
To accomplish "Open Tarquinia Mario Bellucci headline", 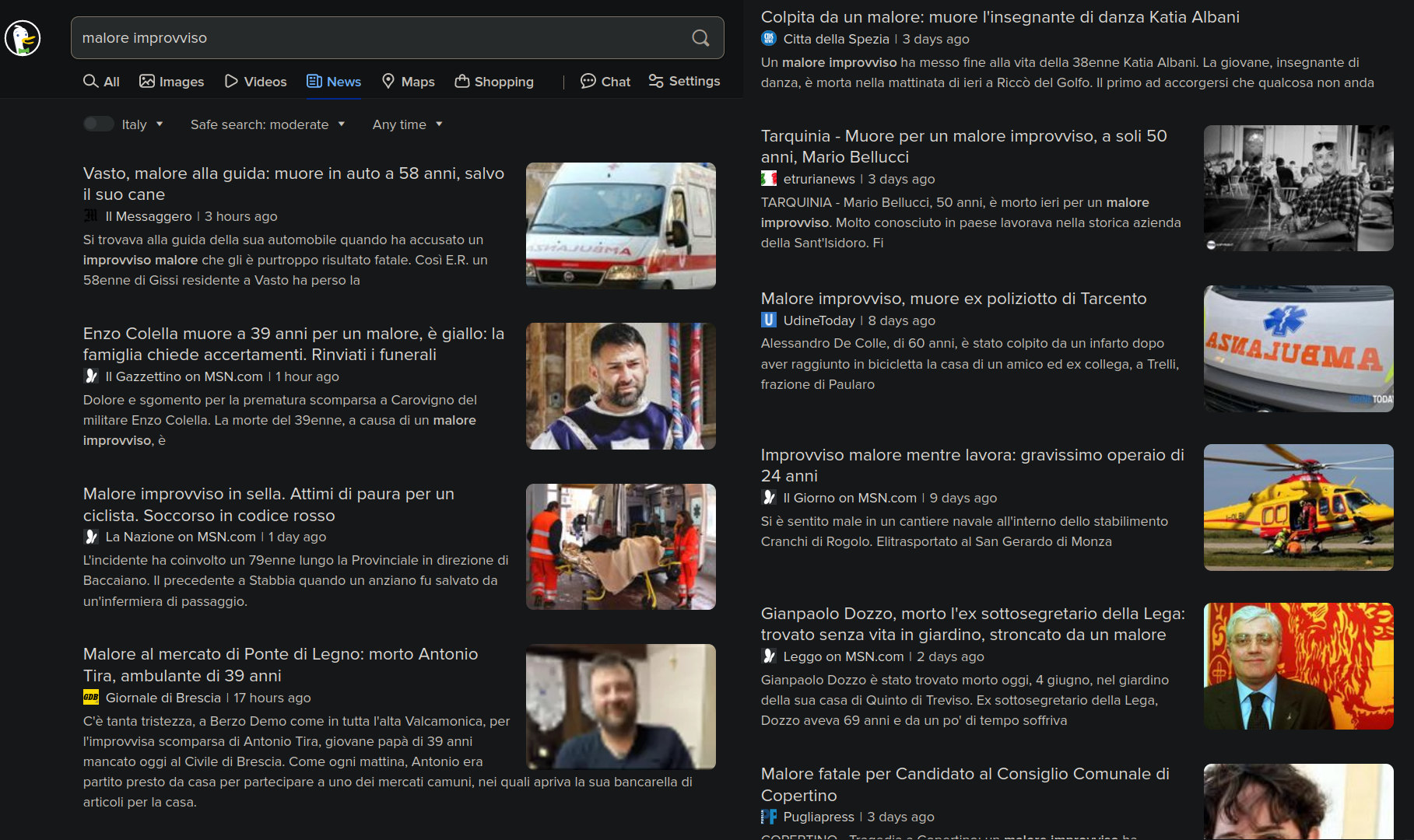I will point(963,146).
